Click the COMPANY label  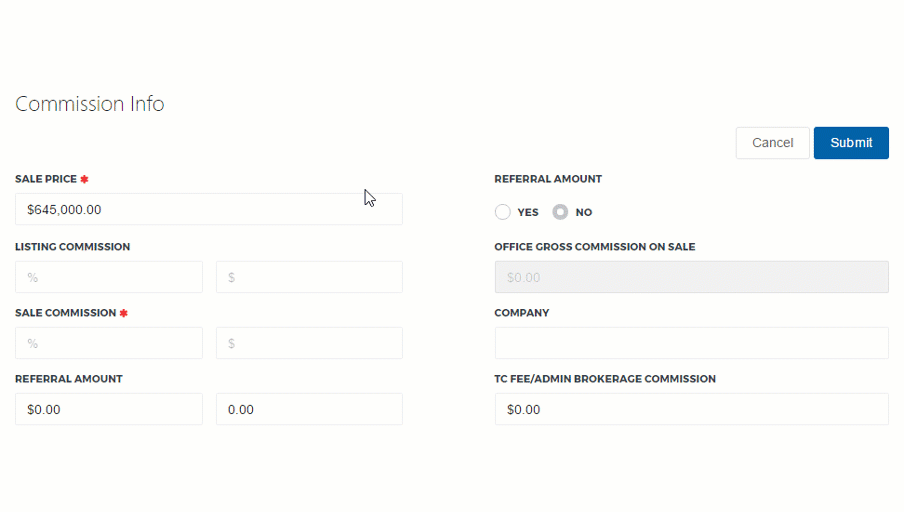pyautogui.click(x=522, y=313)
